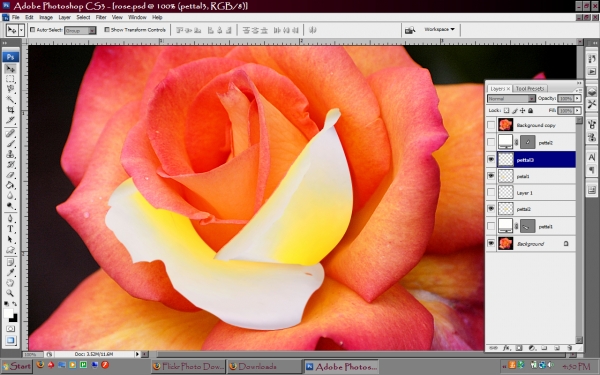Click the Delete layer trash icon
The height and width of the screenshot is (375, 600).
(569, 348)
